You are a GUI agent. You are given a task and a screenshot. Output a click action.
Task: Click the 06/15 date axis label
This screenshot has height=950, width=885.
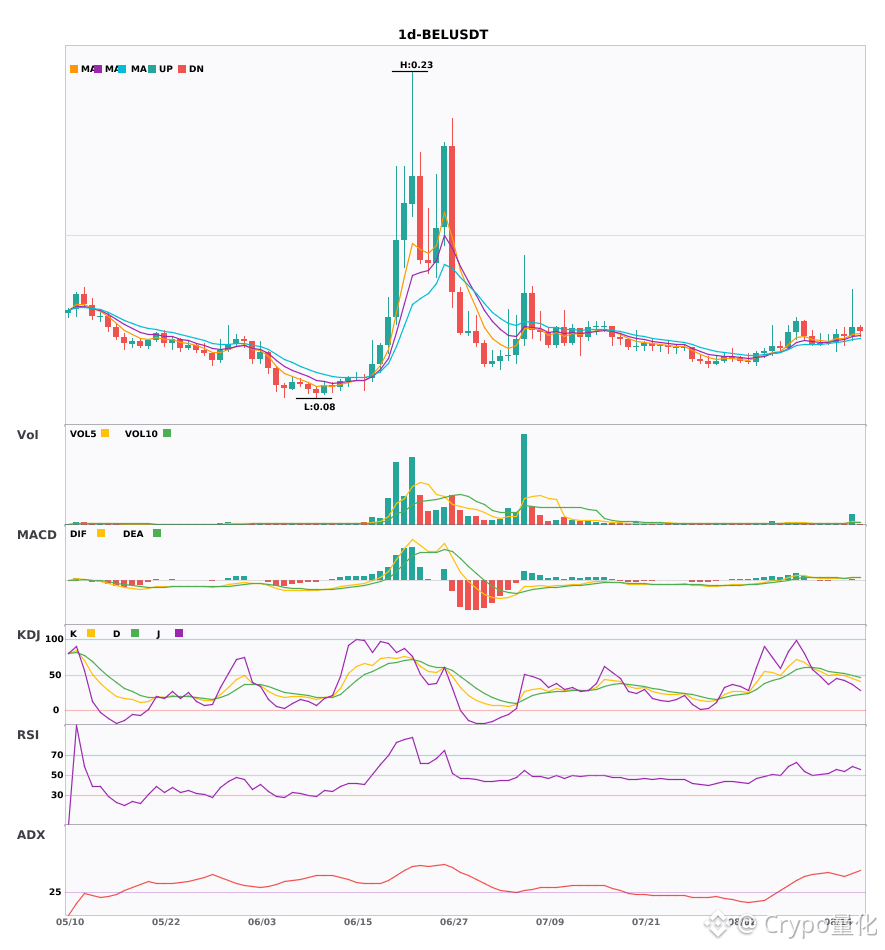pos(358,922)
